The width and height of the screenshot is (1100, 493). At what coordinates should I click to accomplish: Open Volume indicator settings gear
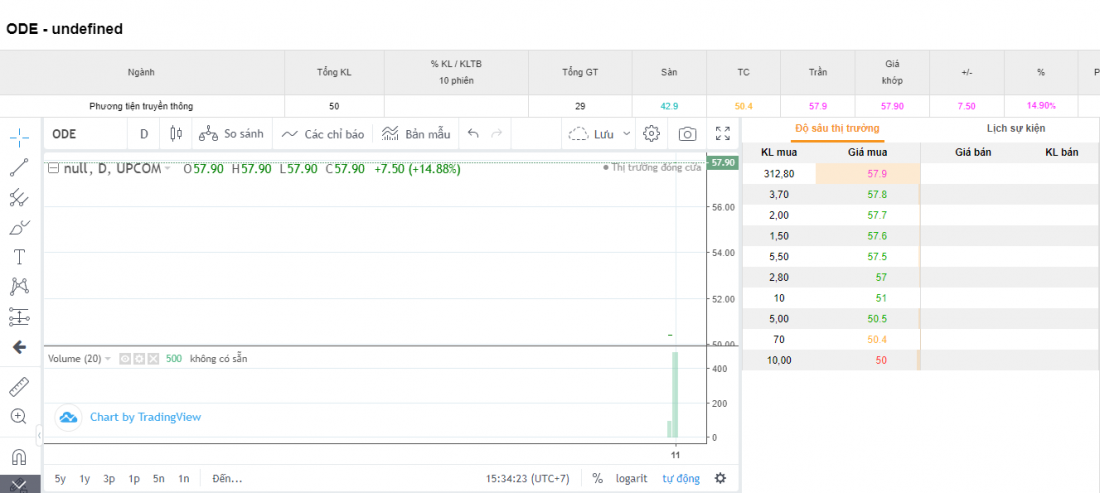pos(139,359)
